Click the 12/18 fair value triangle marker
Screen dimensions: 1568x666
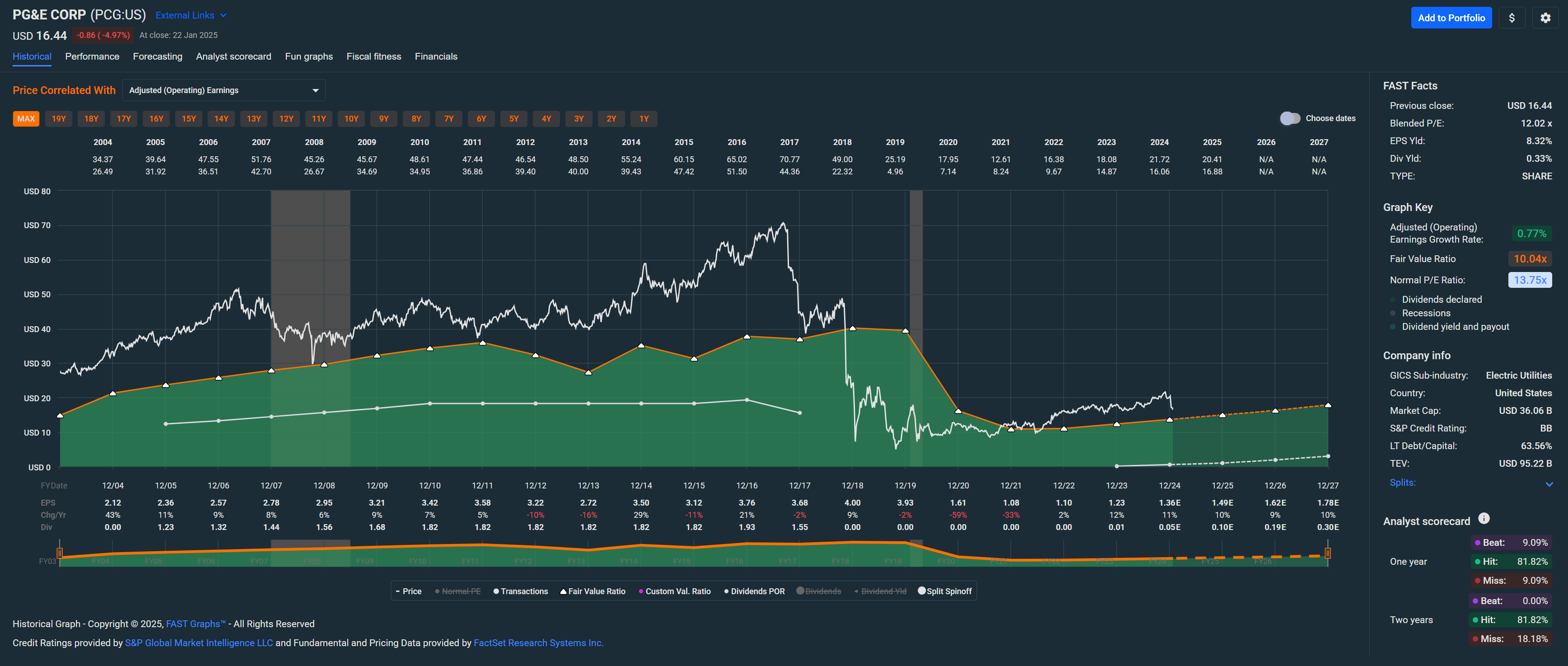tap(852, 328)
